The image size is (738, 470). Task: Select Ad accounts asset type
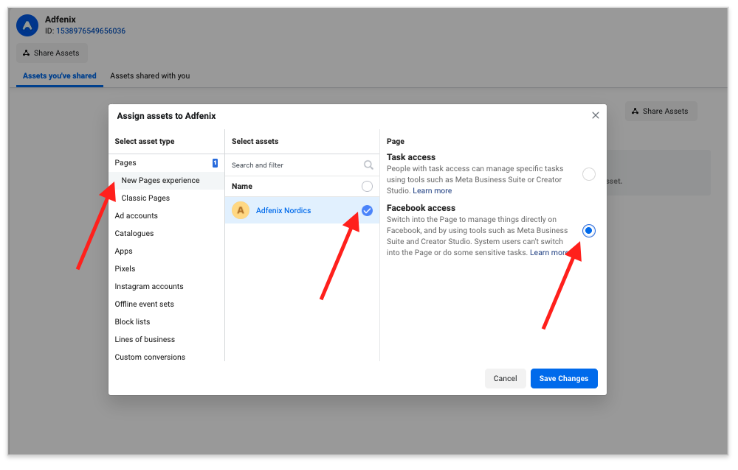tap(166, 216)
